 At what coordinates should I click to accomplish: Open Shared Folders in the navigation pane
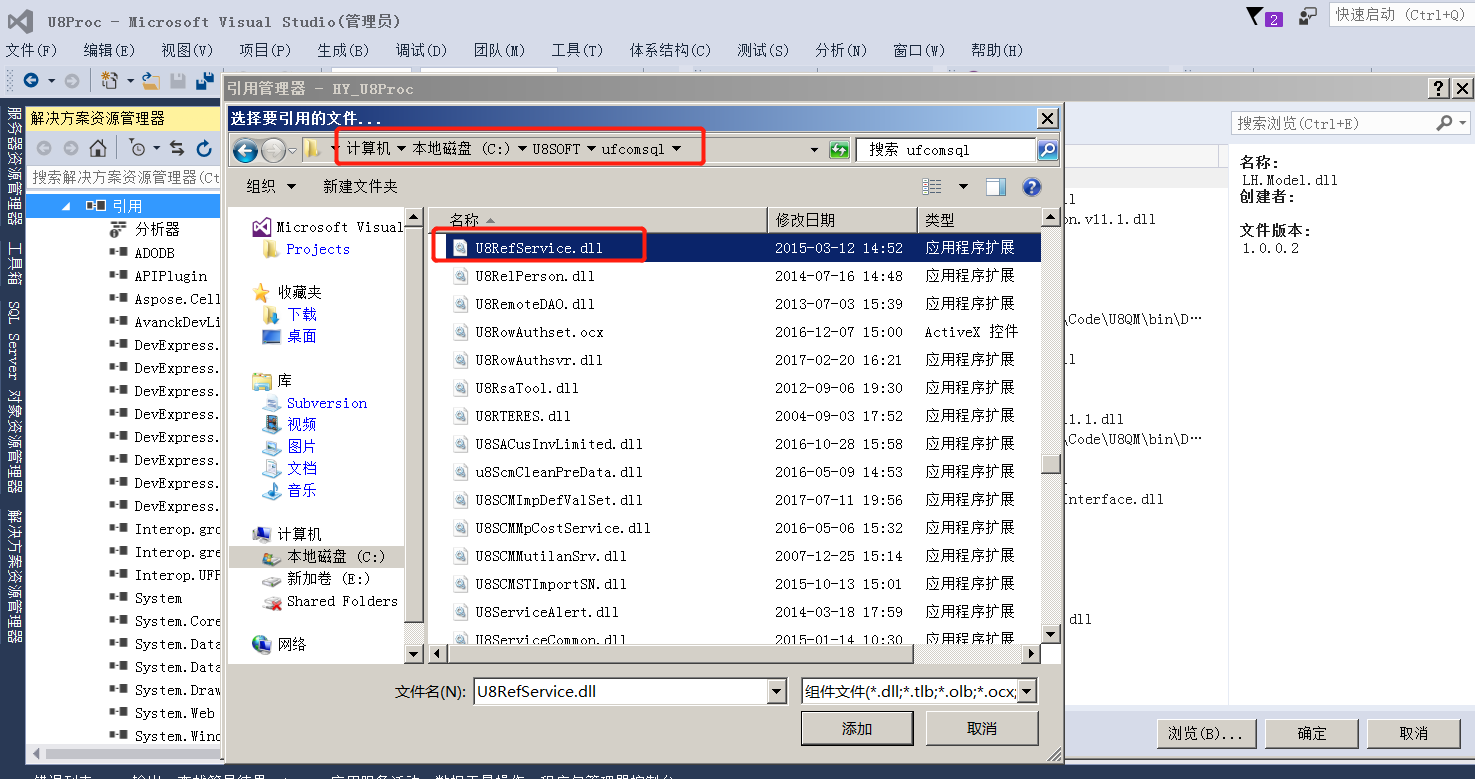342,601
